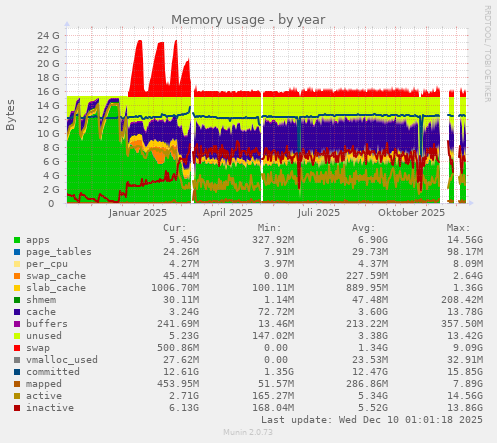
Task: Click the 'Last update' timestamp line
Action: pos(372,420)
